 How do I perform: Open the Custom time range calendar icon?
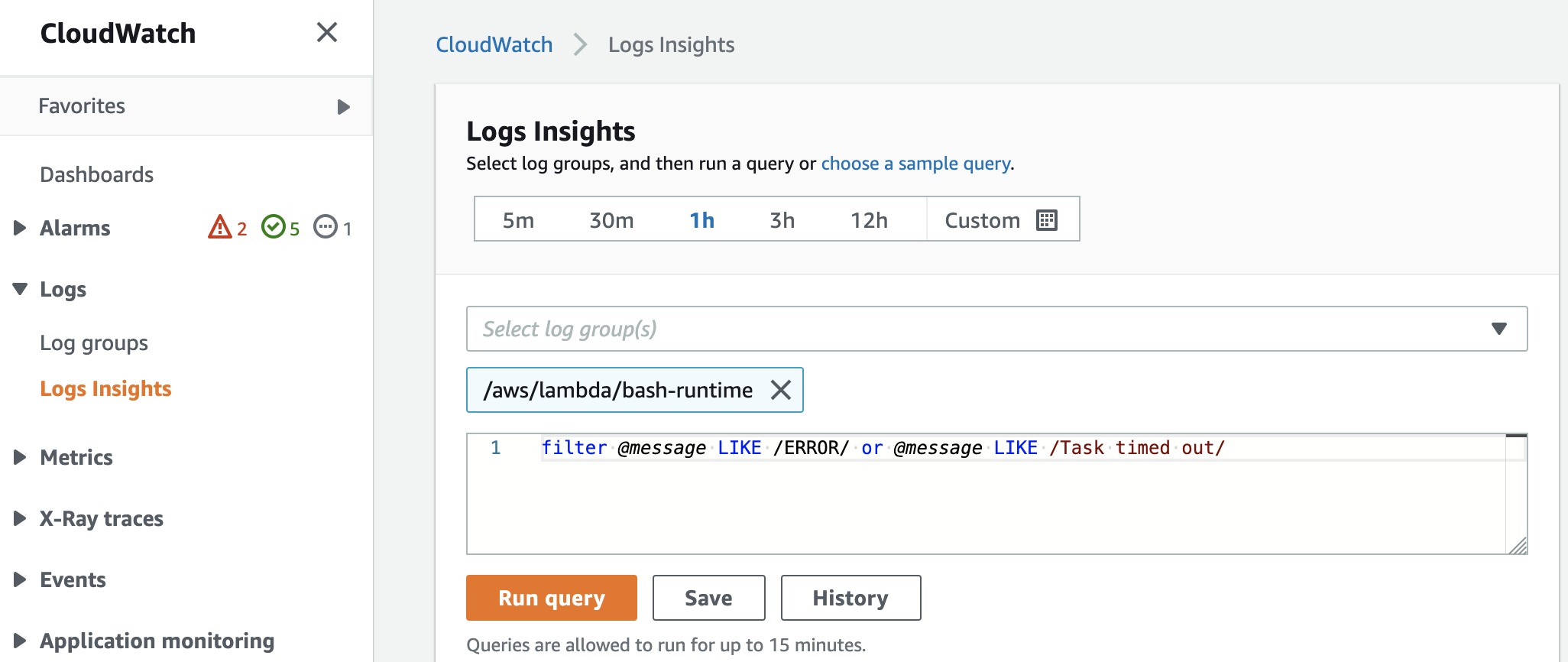(1046, 220)
